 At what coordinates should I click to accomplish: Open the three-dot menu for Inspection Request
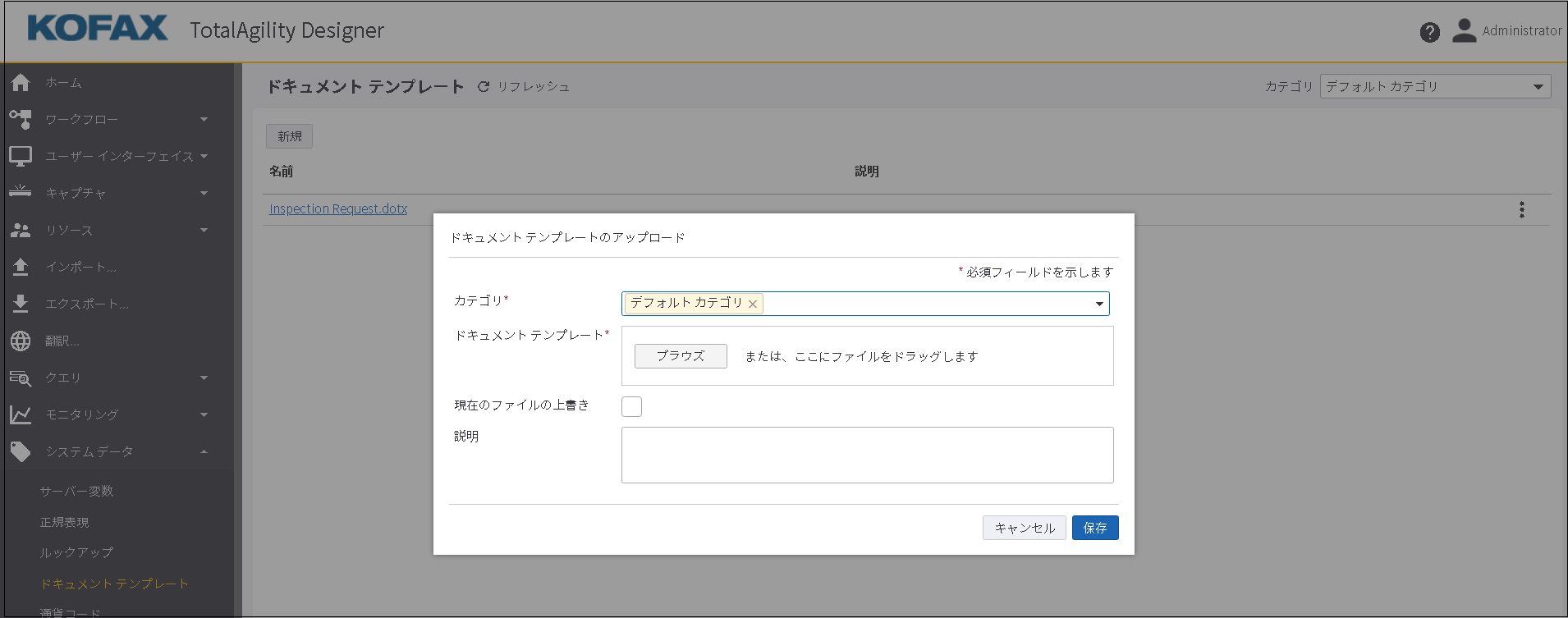tap(1521, 209)
